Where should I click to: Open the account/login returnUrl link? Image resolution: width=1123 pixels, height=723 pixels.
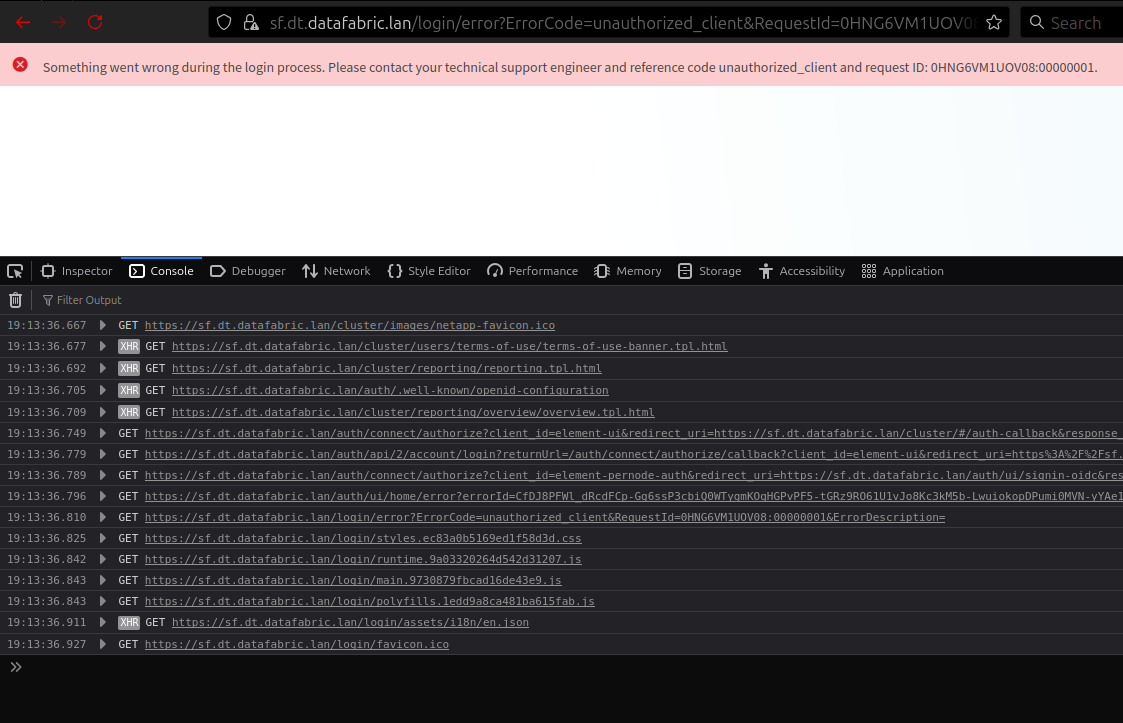point(634,454)
